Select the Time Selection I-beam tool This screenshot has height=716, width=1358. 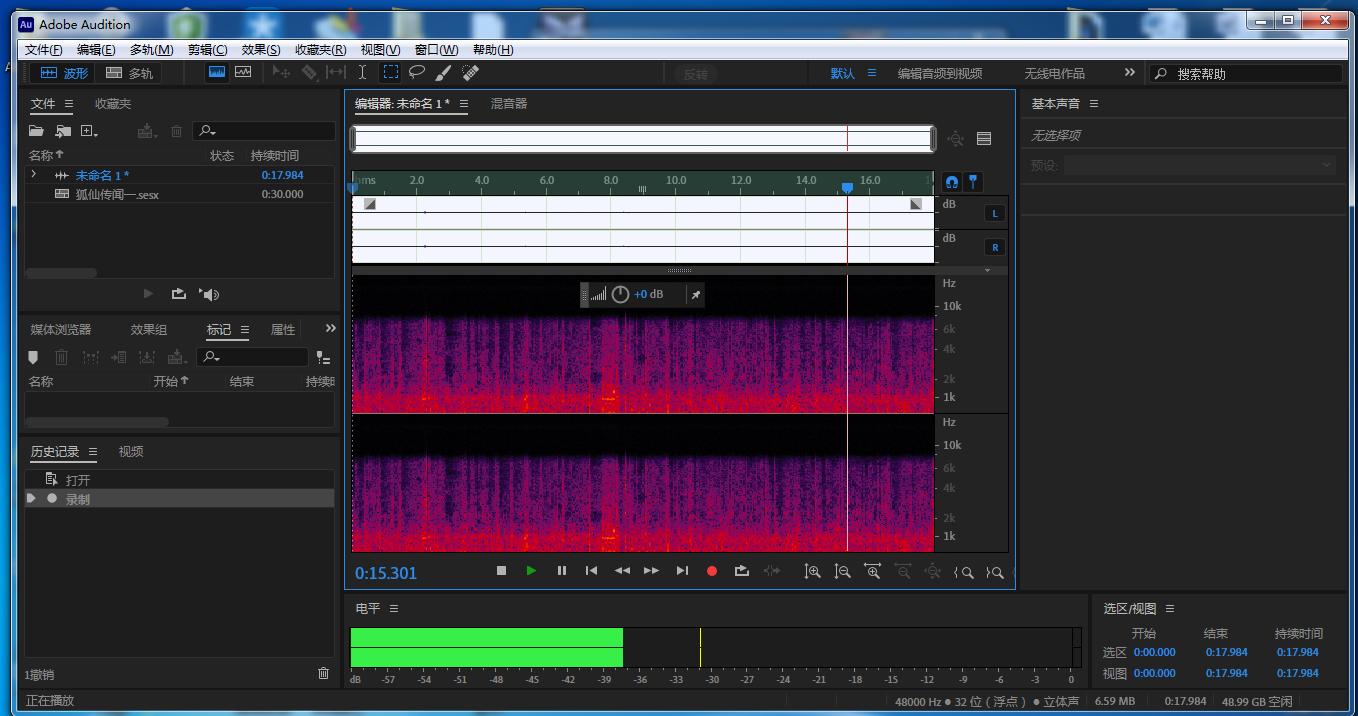[x=363, y=72]
